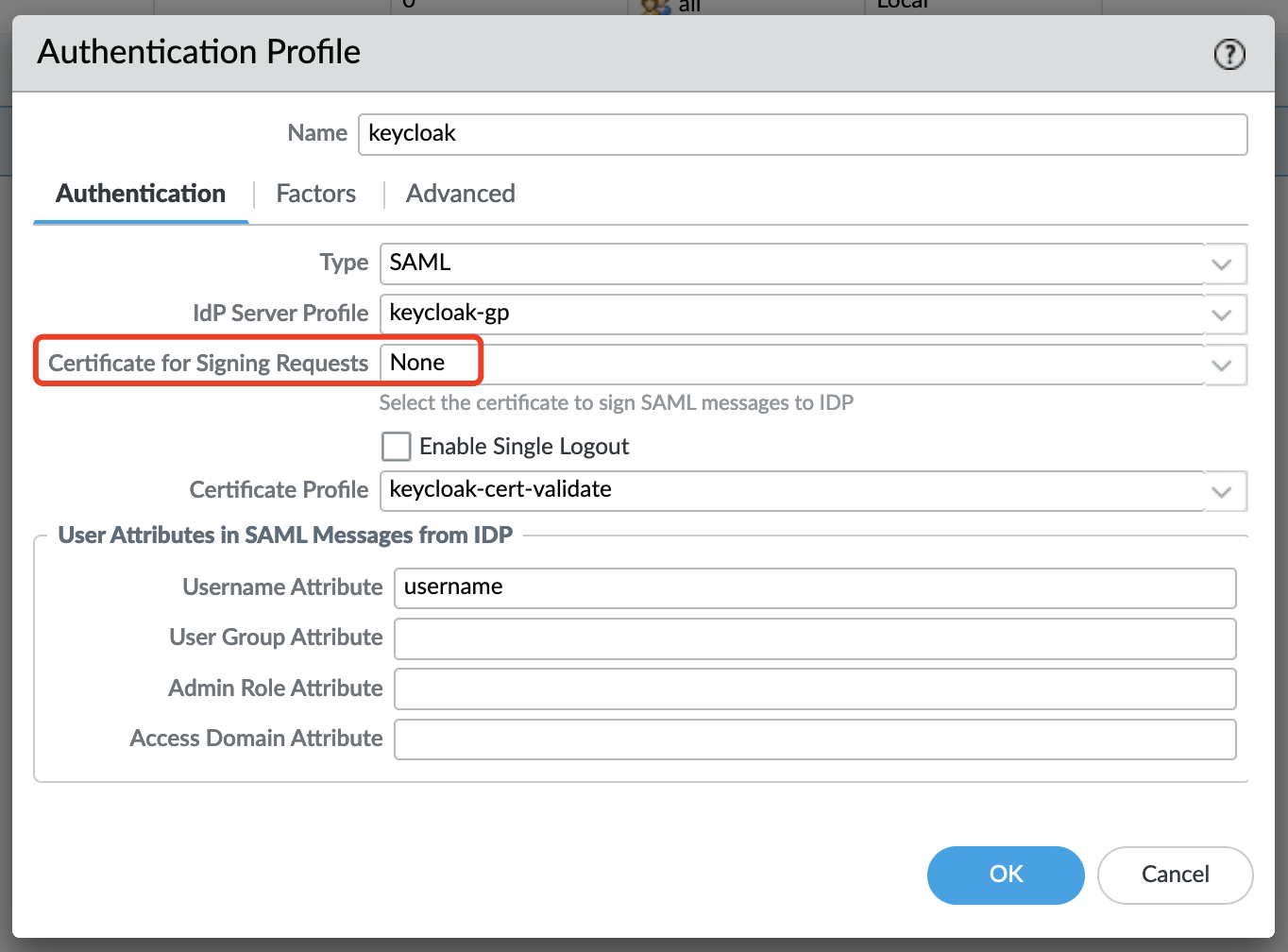Image resolution: width=1288 pixels, height=952 pixels.
Task: Click Certificate Profile field keycloak-cert-validate
Action: (x=792, y=491)
